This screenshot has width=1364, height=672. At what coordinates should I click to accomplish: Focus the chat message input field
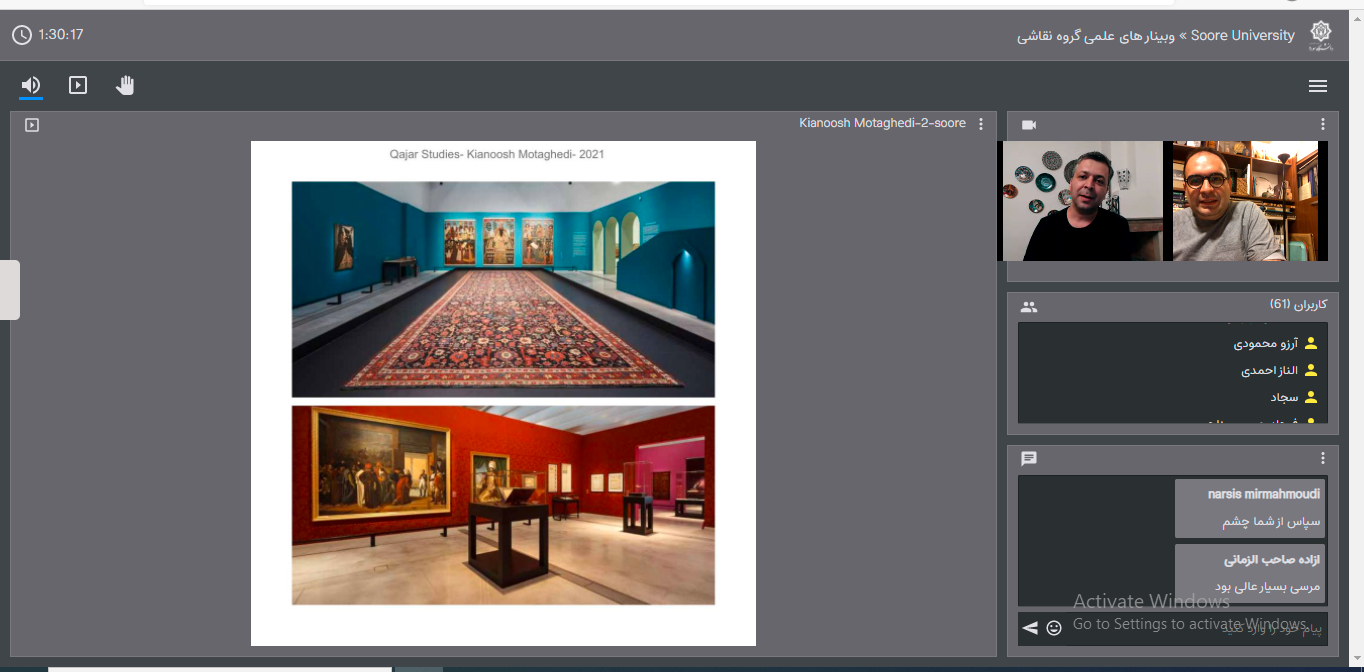click(1198, 628)
